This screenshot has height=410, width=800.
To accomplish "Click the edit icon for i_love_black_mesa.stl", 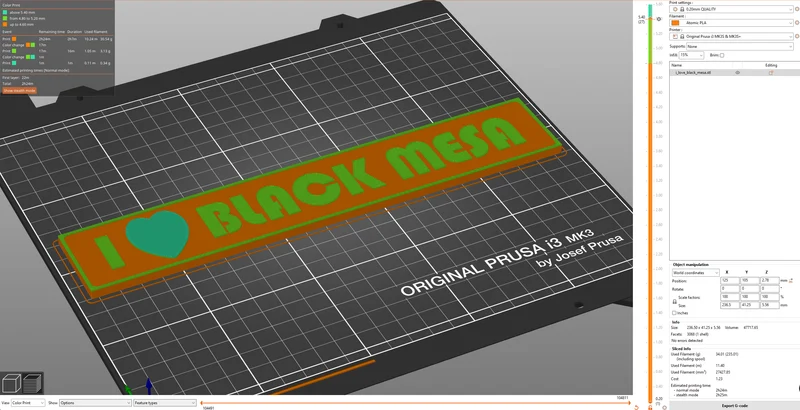I will click(x=771, y=73).
